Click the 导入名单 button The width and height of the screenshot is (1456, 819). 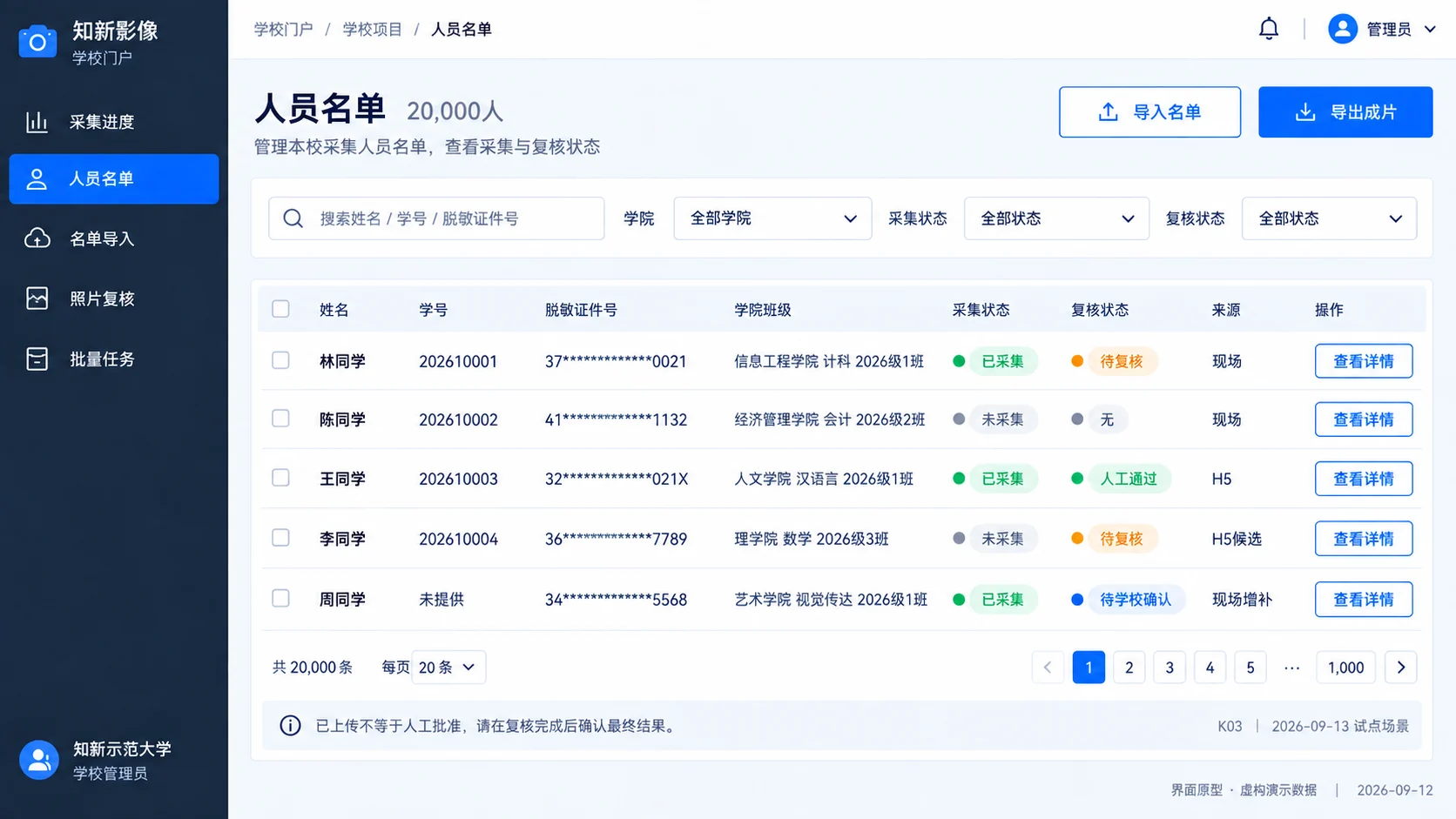1149,112
